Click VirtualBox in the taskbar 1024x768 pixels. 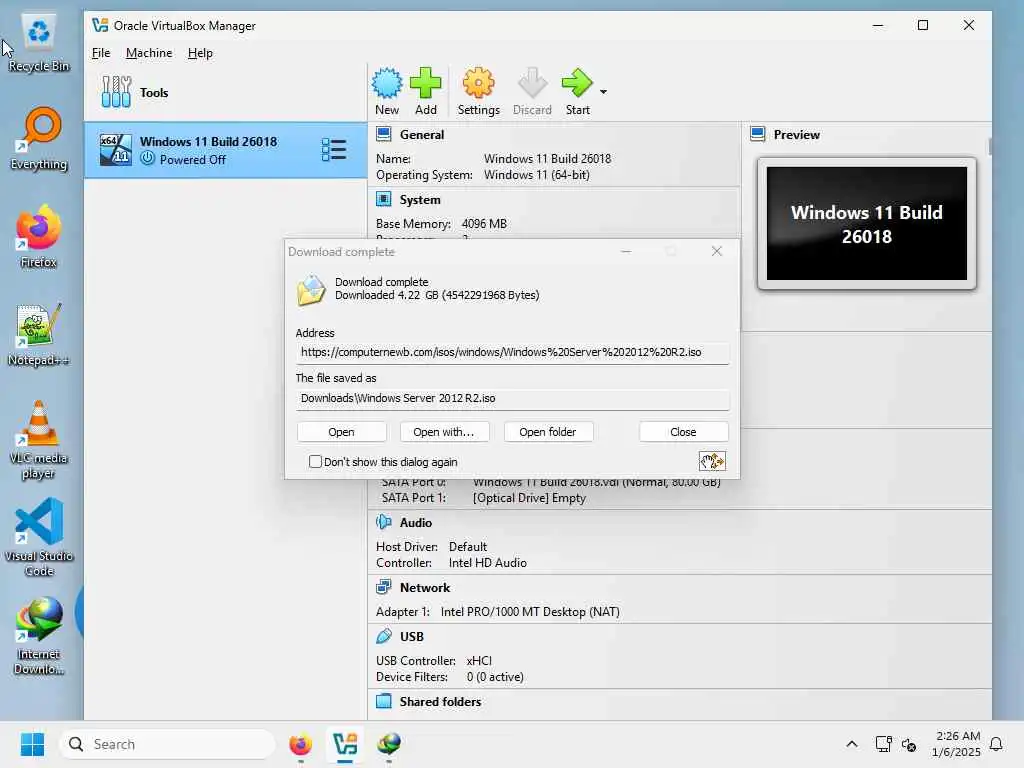(x=345, y=744)
